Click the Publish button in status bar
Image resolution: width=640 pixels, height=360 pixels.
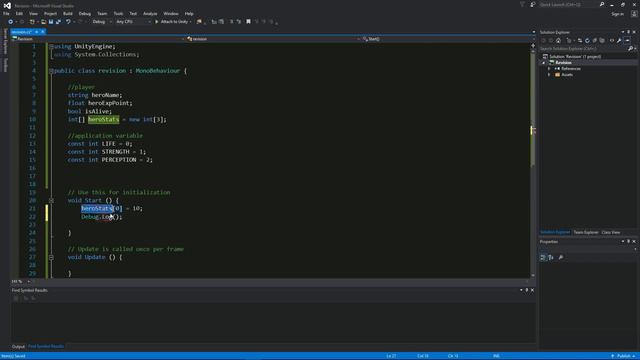pos(623,356)
